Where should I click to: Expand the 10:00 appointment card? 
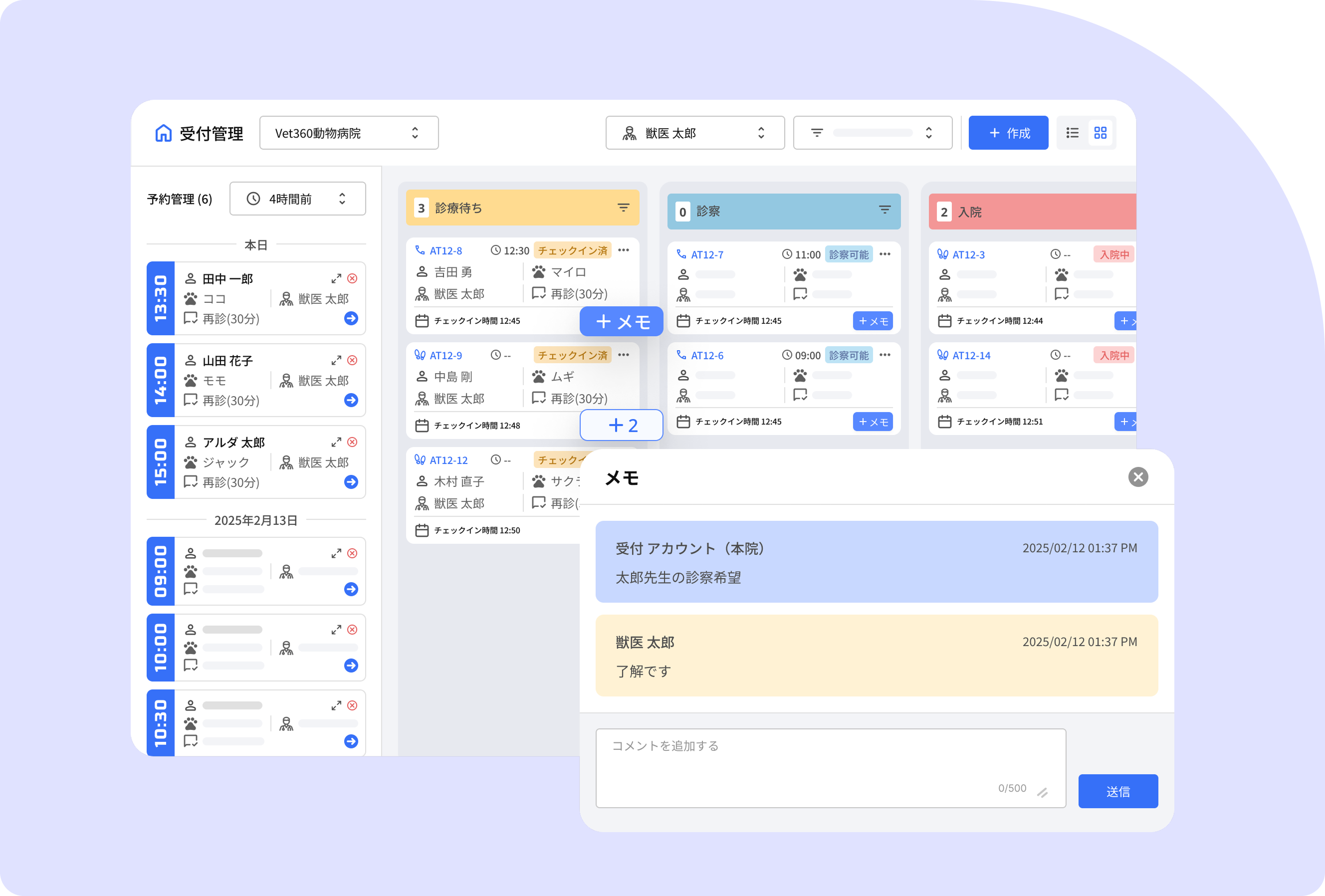coord(336,629)
